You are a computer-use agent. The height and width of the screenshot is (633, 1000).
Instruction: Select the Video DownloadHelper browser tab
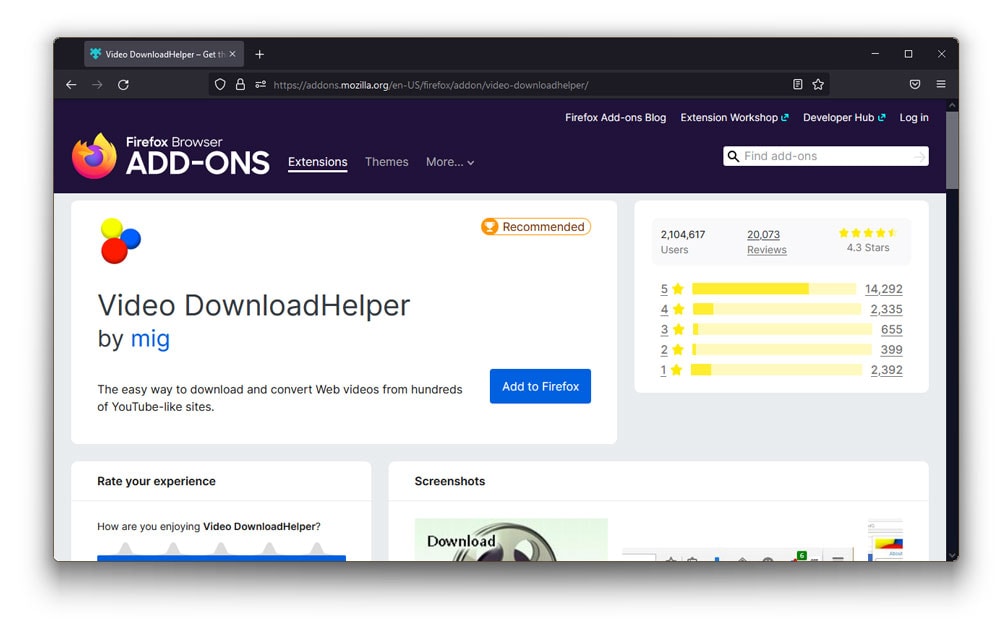(x=164, y=54)
